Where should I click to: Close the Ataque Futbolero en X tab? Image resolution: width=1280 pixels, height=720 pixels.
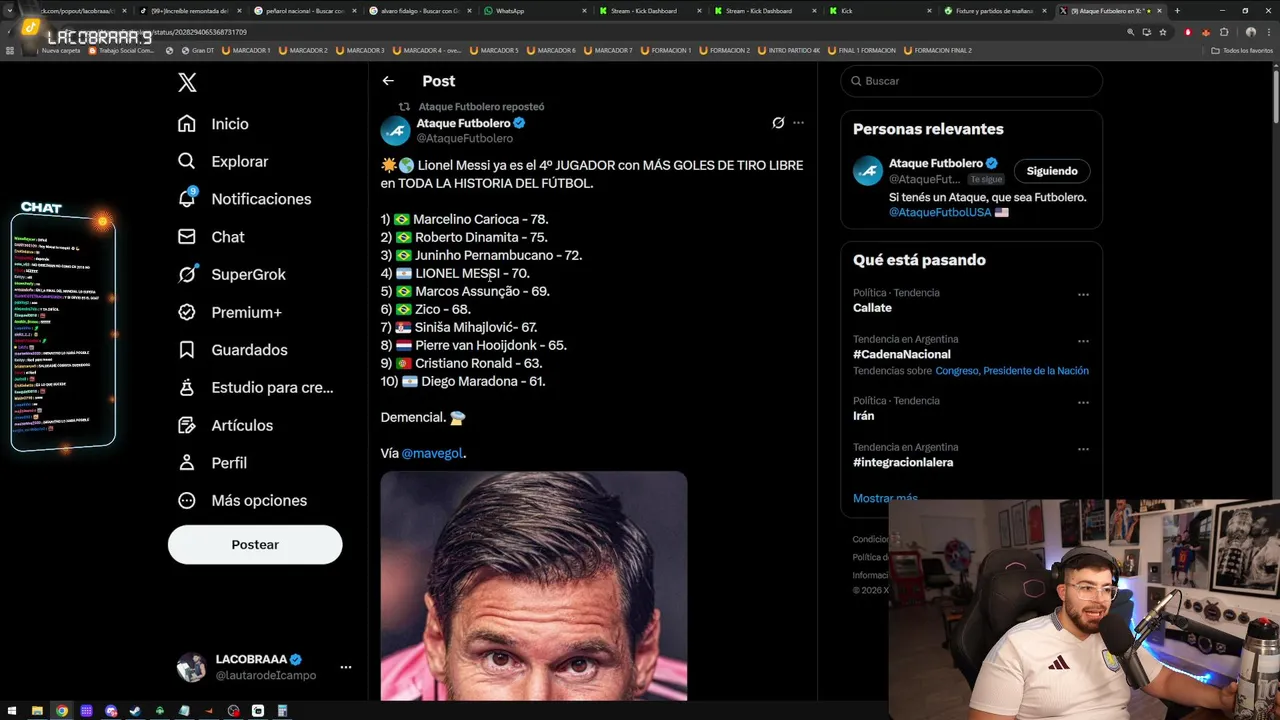click(1159, 10)
